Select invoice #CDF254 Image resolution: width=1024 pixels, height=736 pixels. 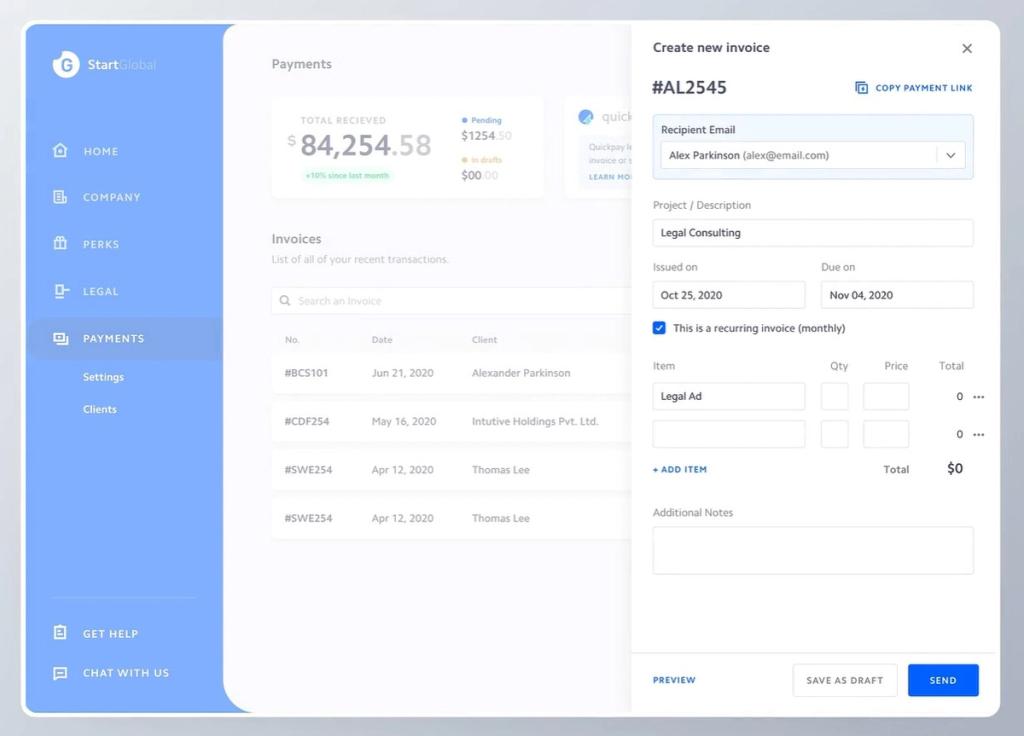click(x=307, y=421)
